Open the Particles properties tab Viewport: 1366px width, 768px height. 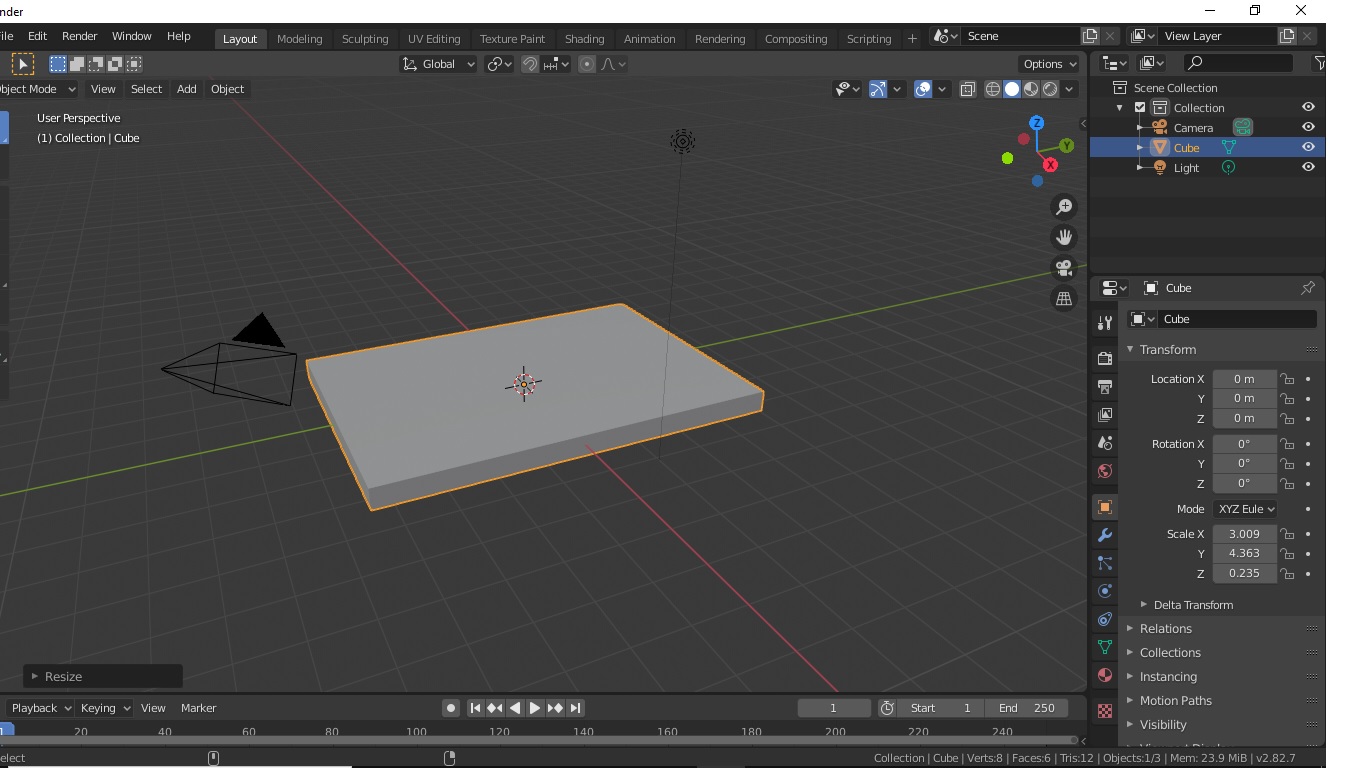[x=1105, y=563]
